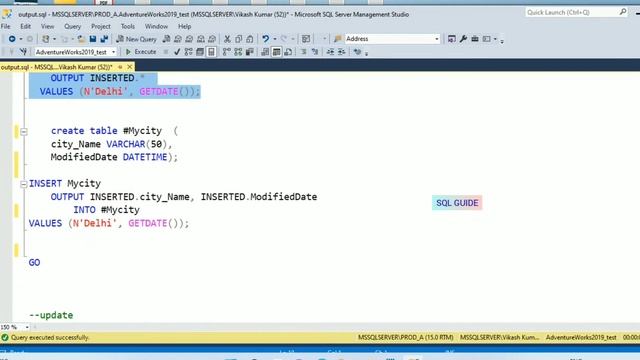Select the output.sql document tab
This screenshot has height=360, width=640.
56,67
